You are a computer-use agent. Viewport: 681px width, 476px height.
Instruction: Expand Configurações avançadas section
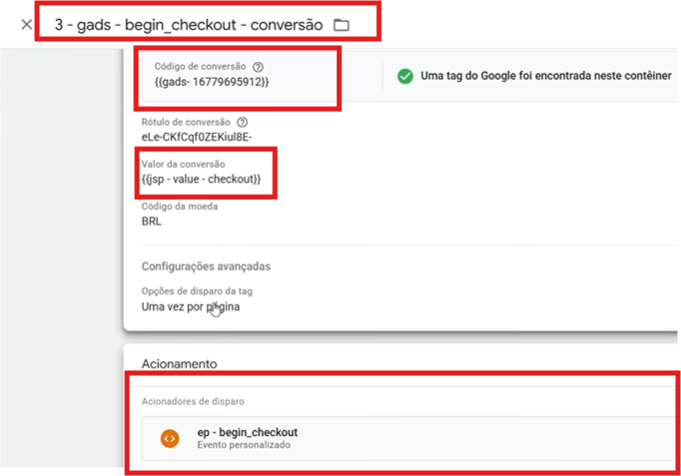tap(206, 266)
